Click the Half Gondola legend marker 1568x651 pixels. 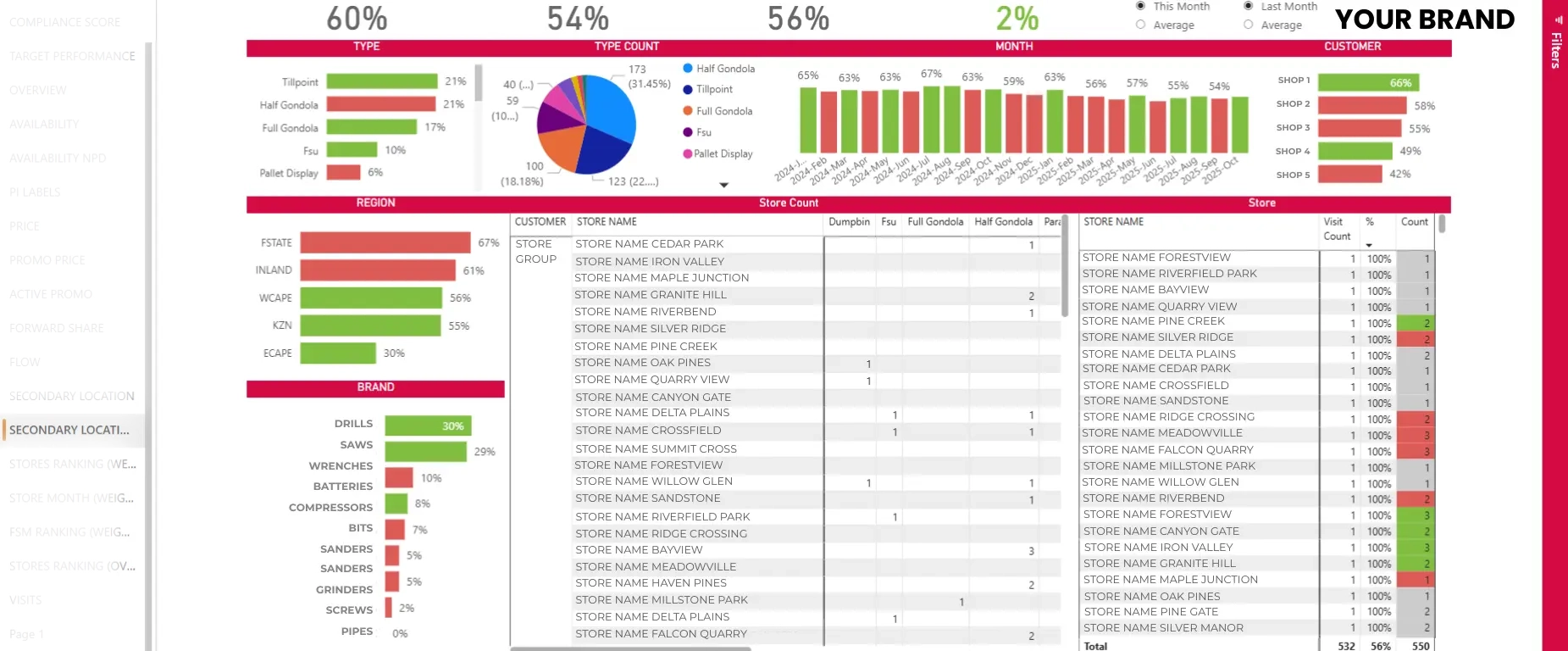click(x=688, y=69)
